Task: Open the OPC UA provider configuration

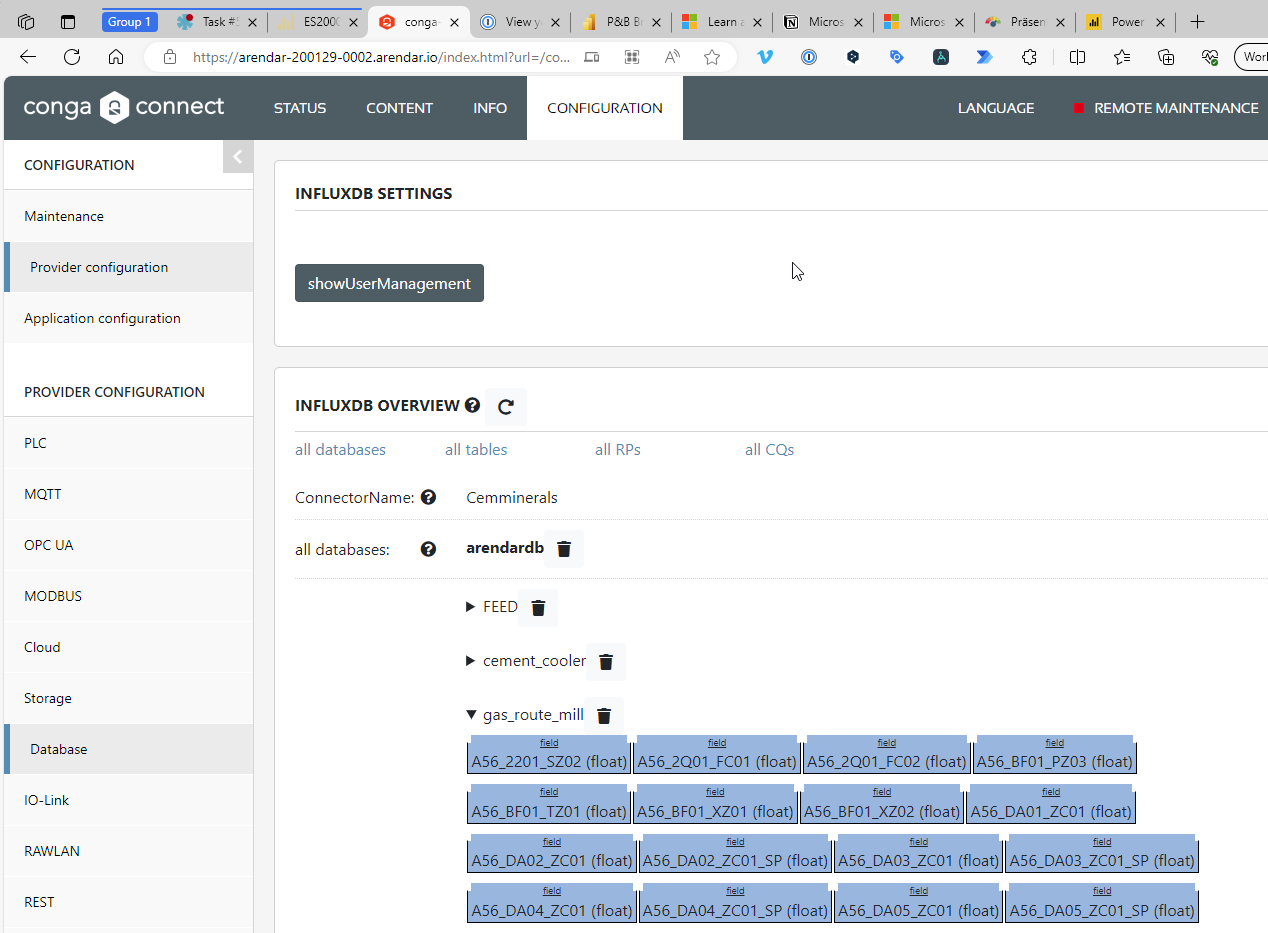Action: [128, 545]
